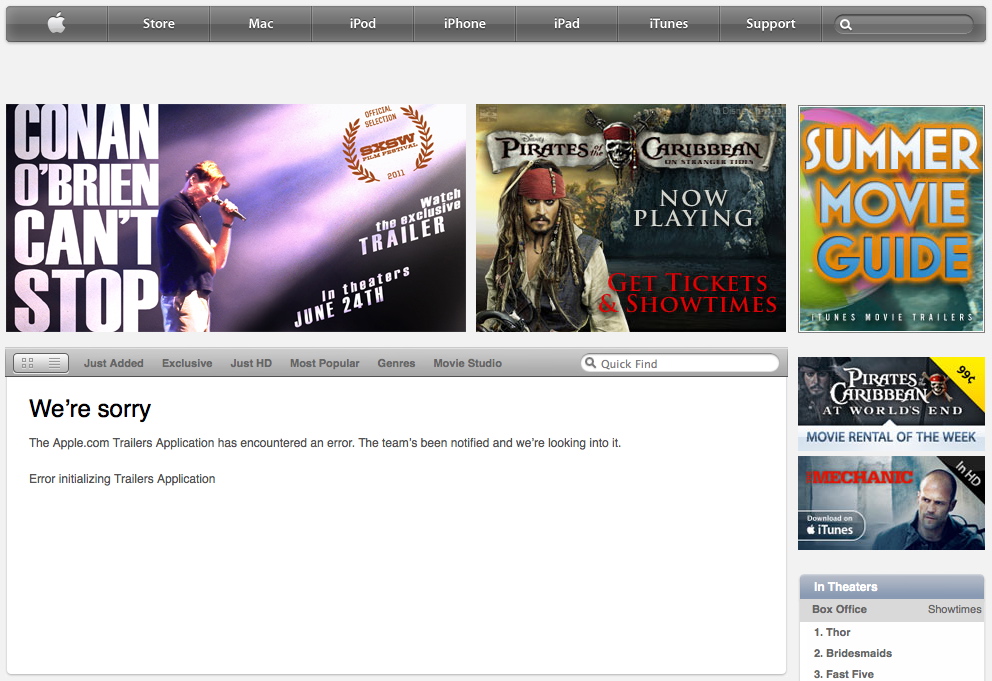Viewport: 992px width, 681px height.
Task: Select the Just Added tab
Action: tap(114, 363)
